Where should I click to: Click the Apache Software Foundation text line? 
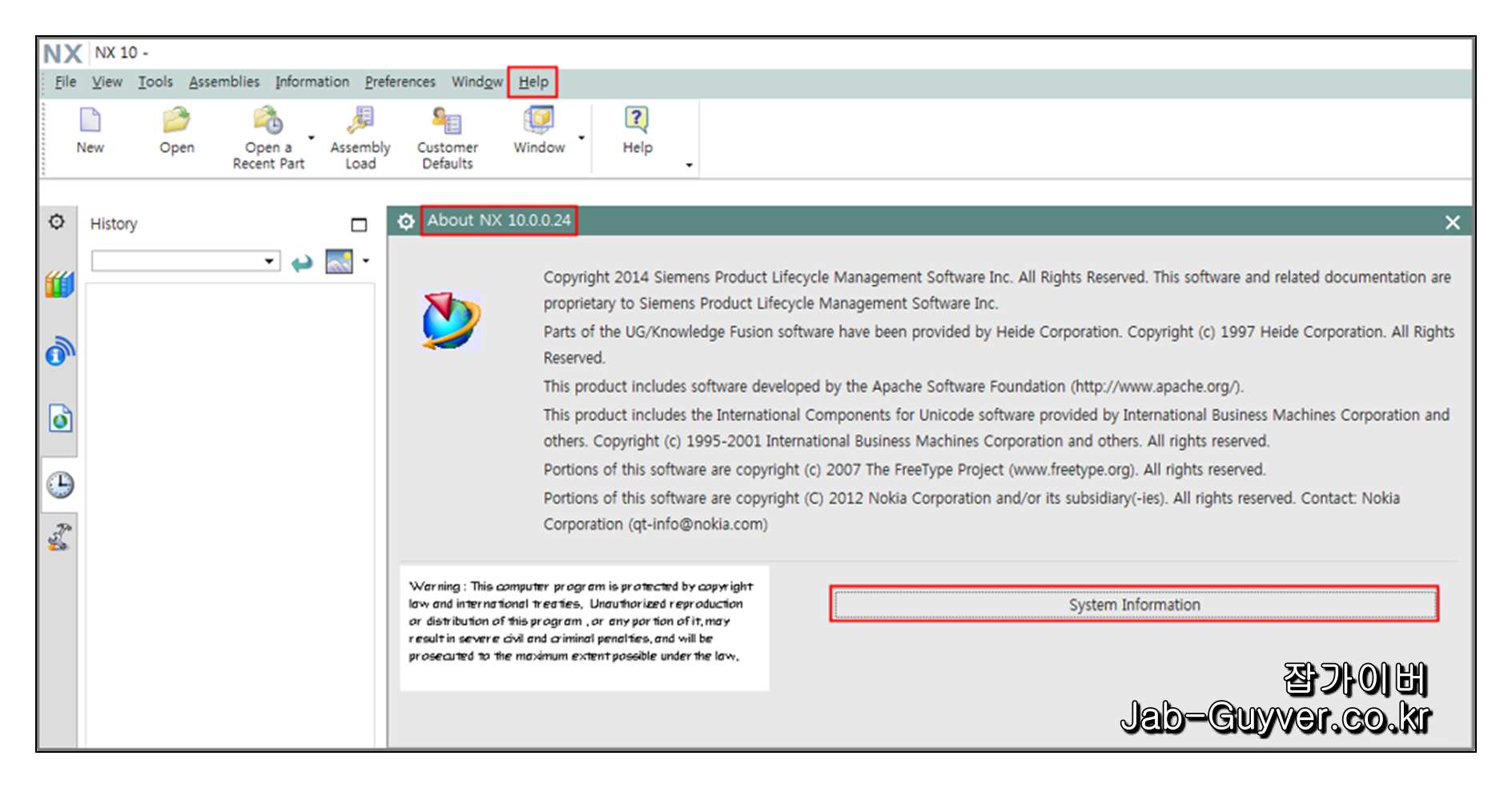(893, 386)
